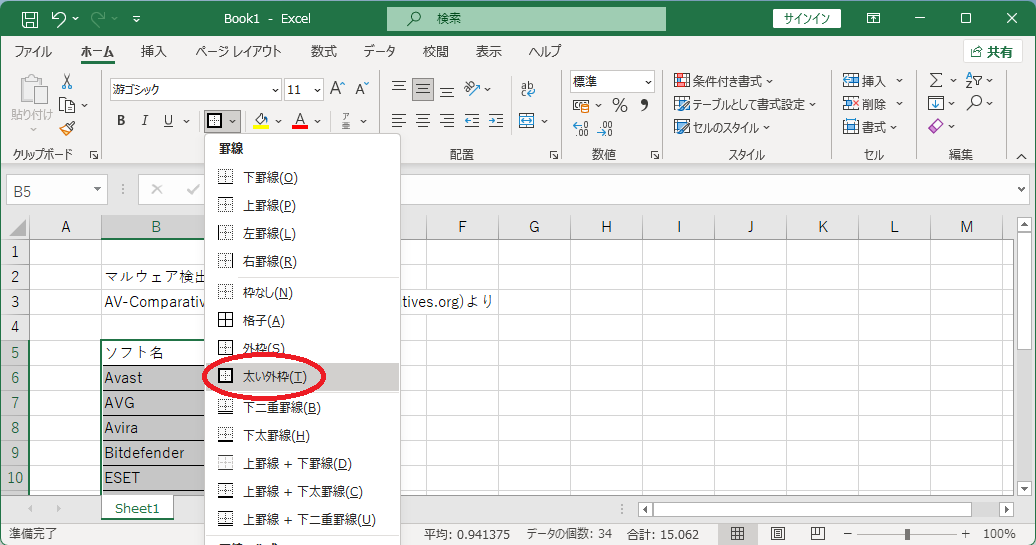Click the サインイン button
Viewport: 1036px width, 545px height.
pyautogui.click(x=807, y=18)
